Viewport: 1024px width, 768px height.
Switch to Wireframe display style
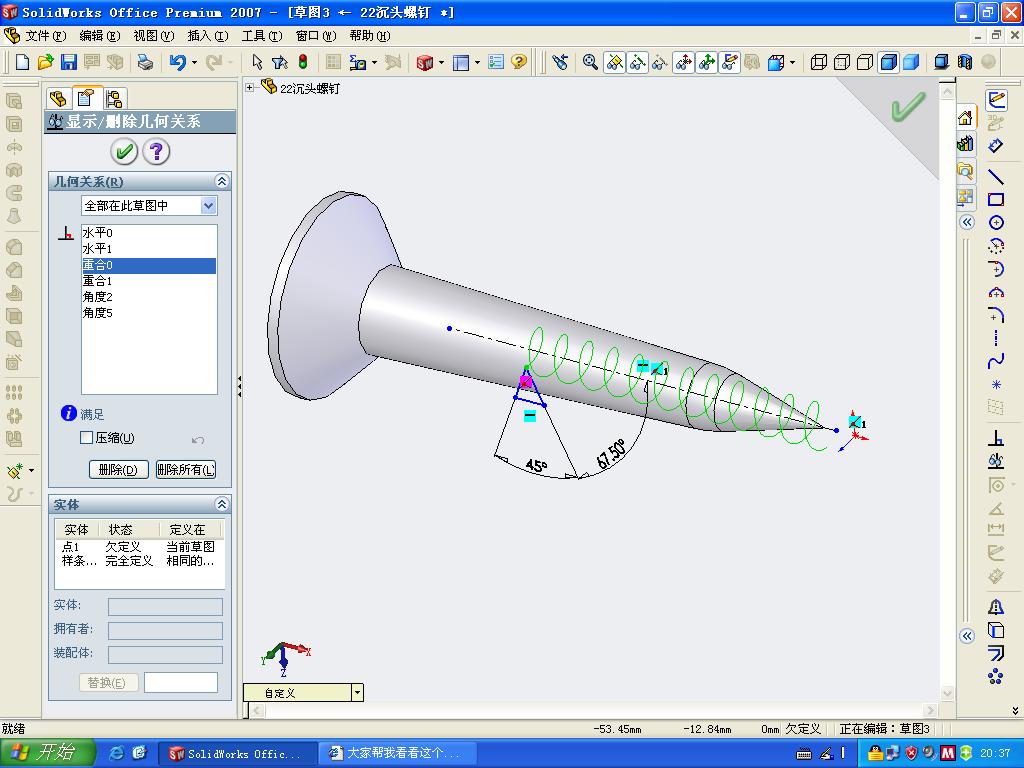[818, 62]
